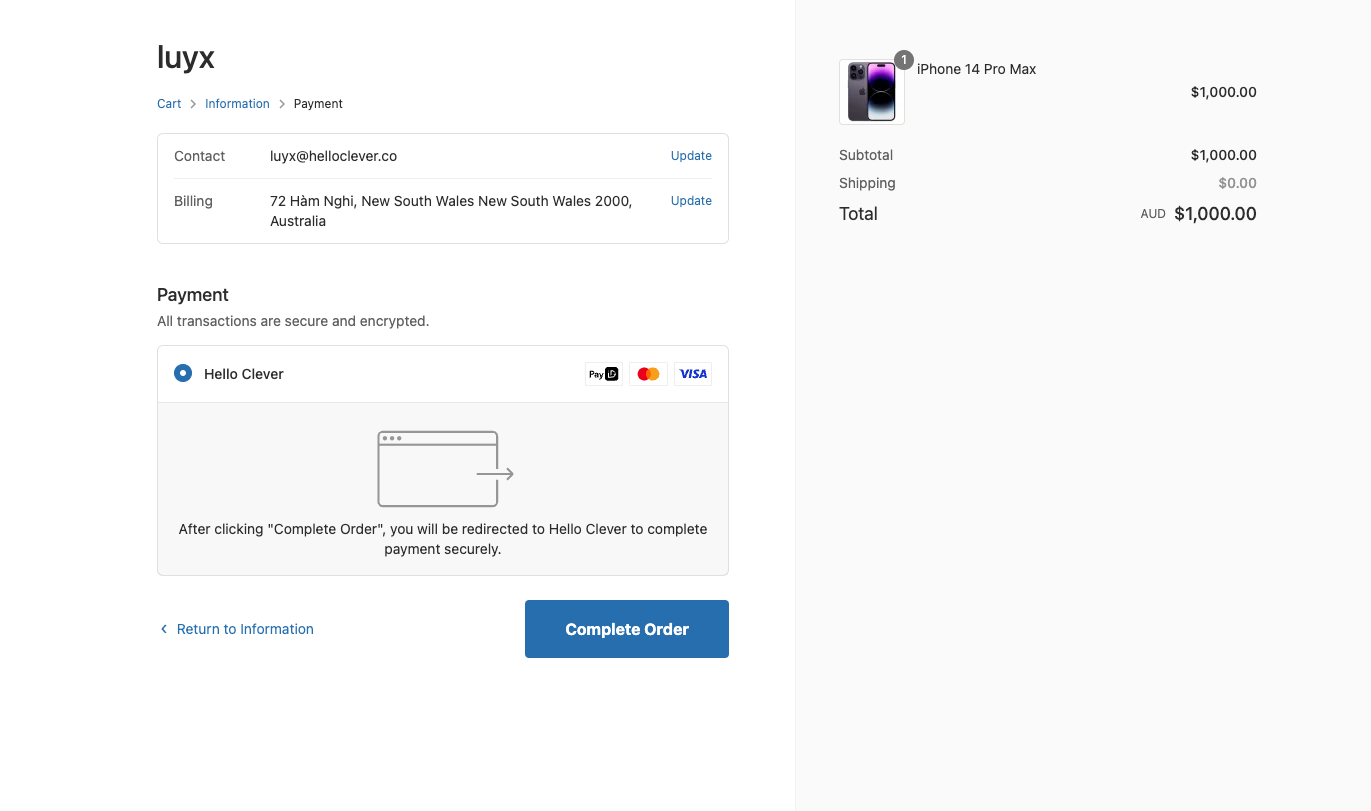Screen dimensions: 1371x811
Task: Select the Hello Clever radio button
Action: [183, 373]
